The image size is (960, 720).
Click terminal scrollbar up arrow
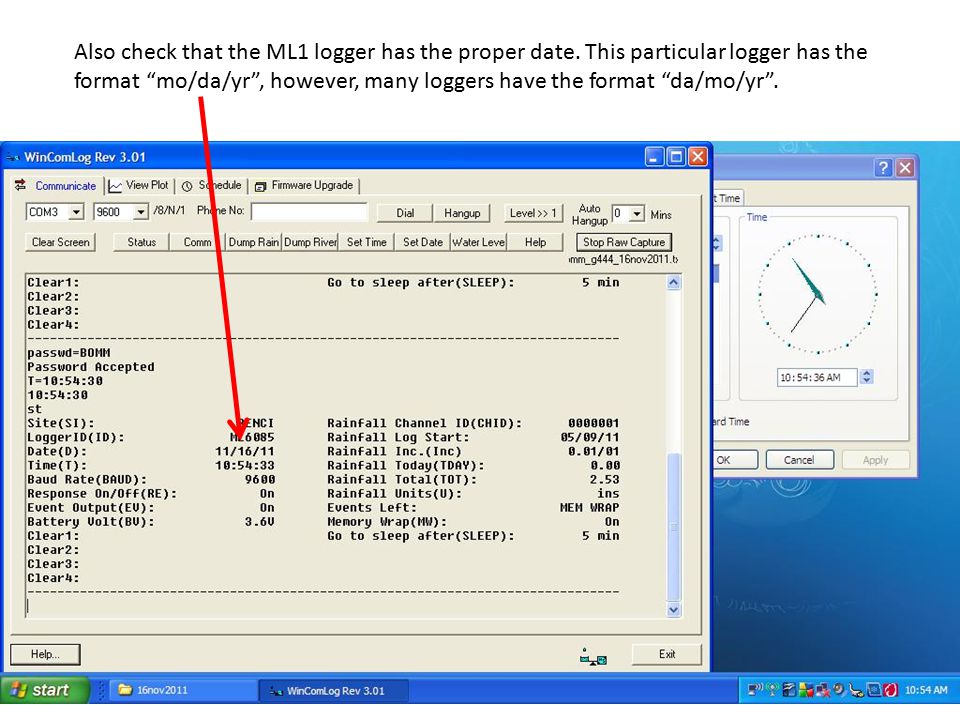click(x=673, y=282)
